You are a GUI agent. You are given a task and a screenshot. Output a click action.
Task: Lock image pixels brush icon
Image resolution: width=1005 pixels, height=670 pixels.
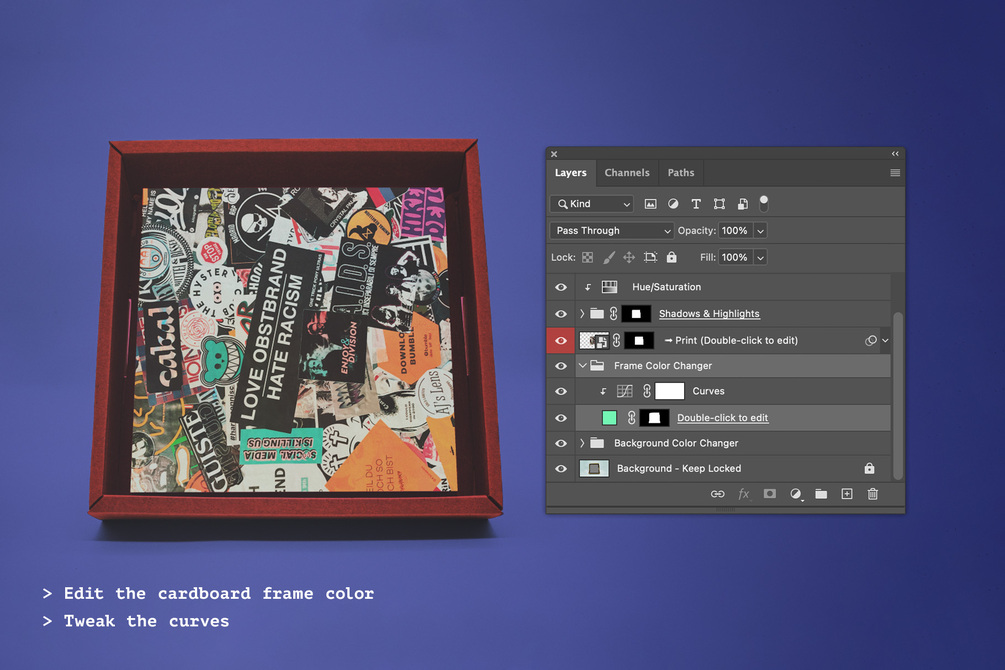click(x=609, y=257)
